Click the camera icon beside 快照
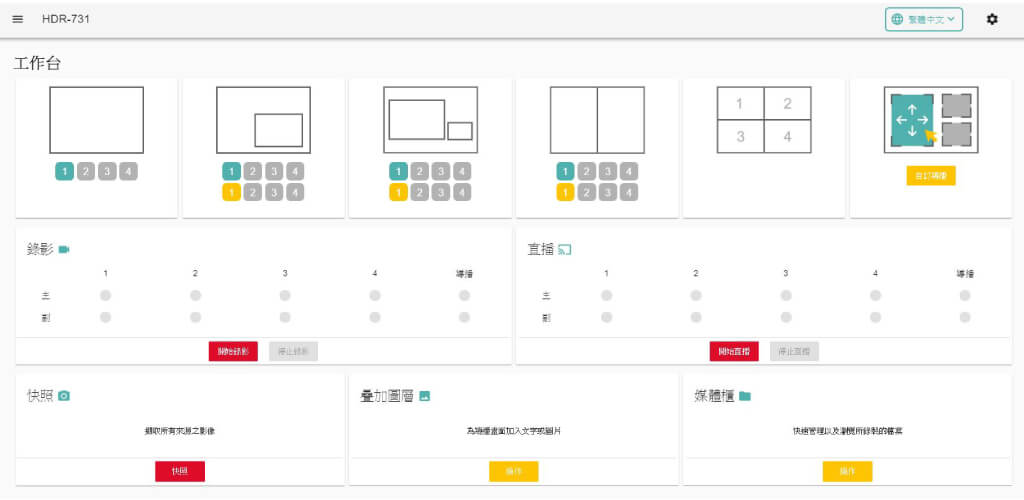Screen dimensions: 1024x500 pos(64,396)
